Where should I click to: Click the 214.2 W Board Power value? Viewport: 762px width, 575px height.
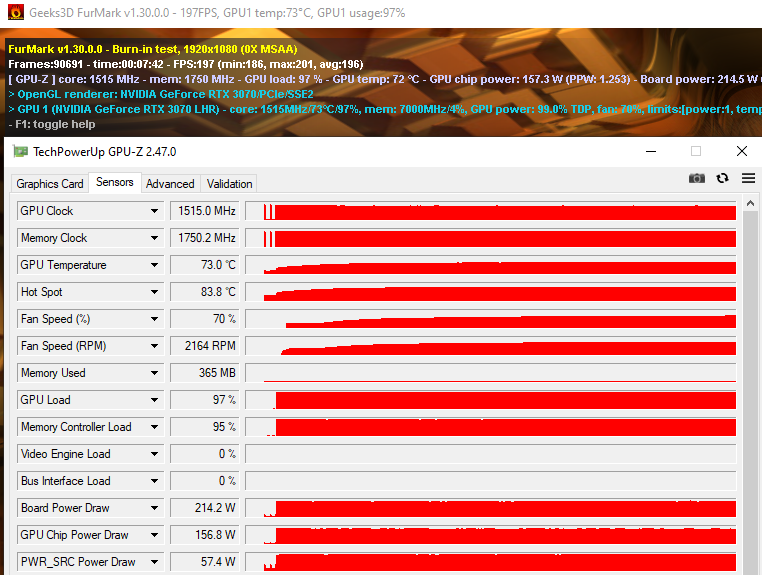[x=205, y=508]
